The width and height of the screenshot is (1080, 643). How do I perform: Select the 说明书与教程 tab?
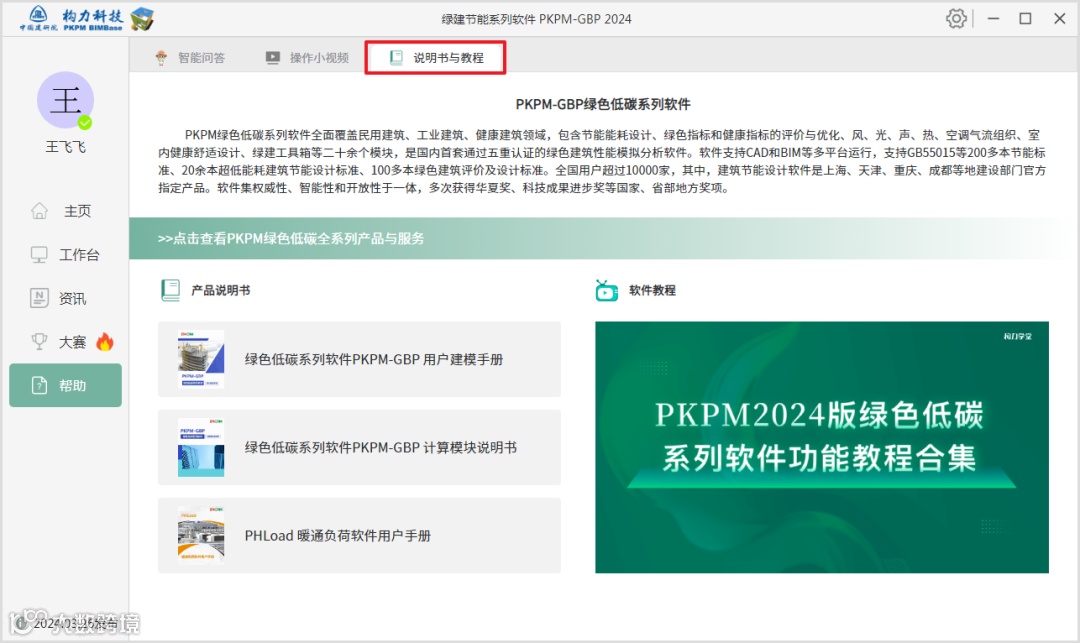coord(435,58)
